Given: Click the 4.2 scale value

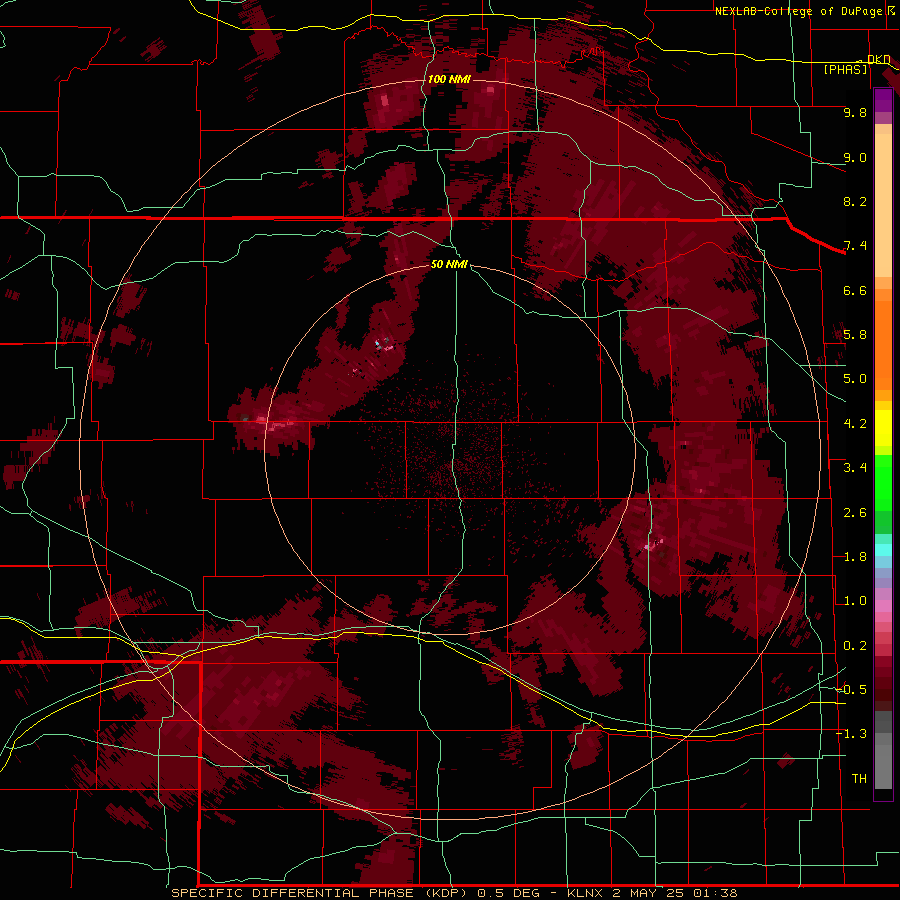Looking at the screenshot, I should [855, 424].
